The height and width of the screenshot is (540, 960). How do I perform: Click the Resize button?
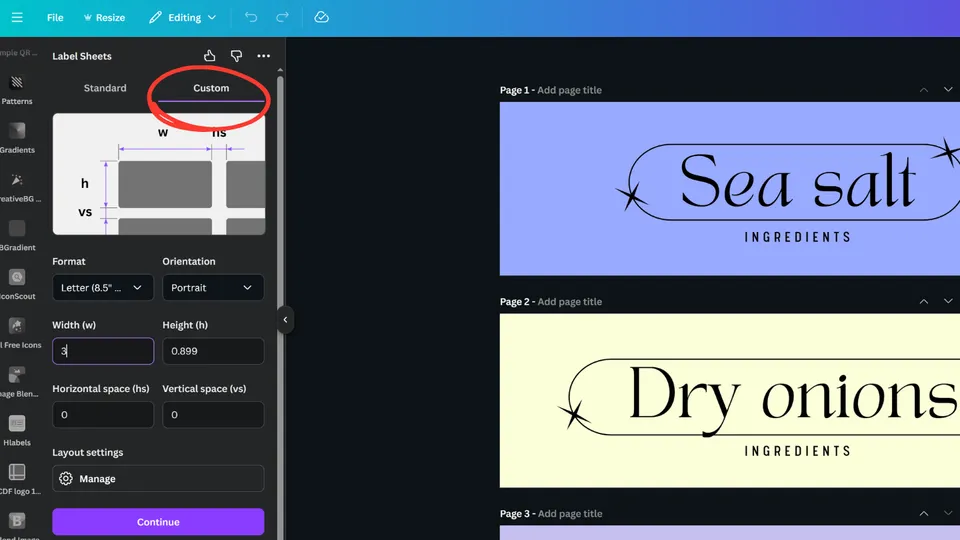click(x=104, y=18)
